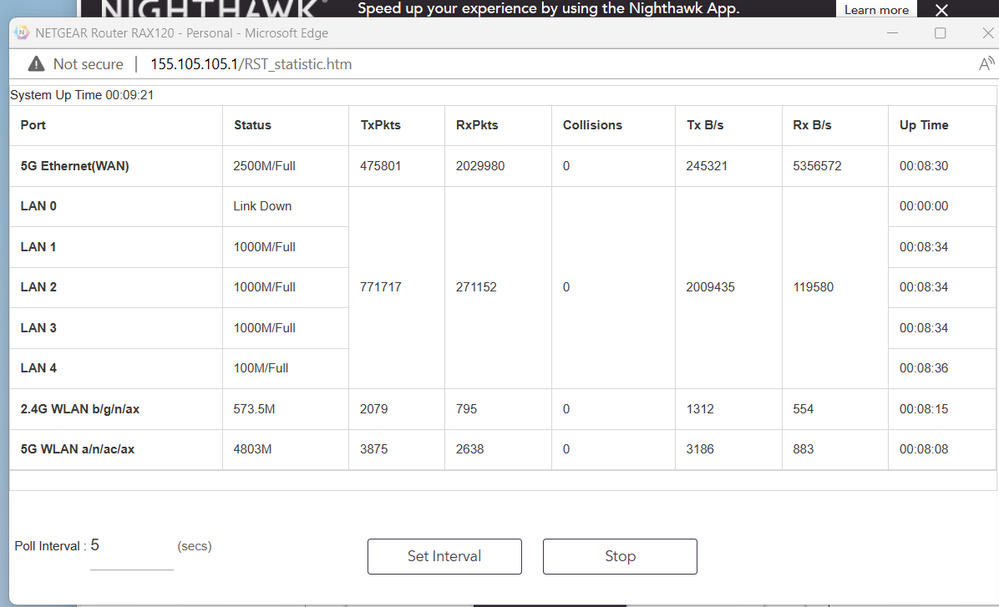This screenshot has height=607, width=999.
Task: Click the Port column header
Action: tap(33, 125)
